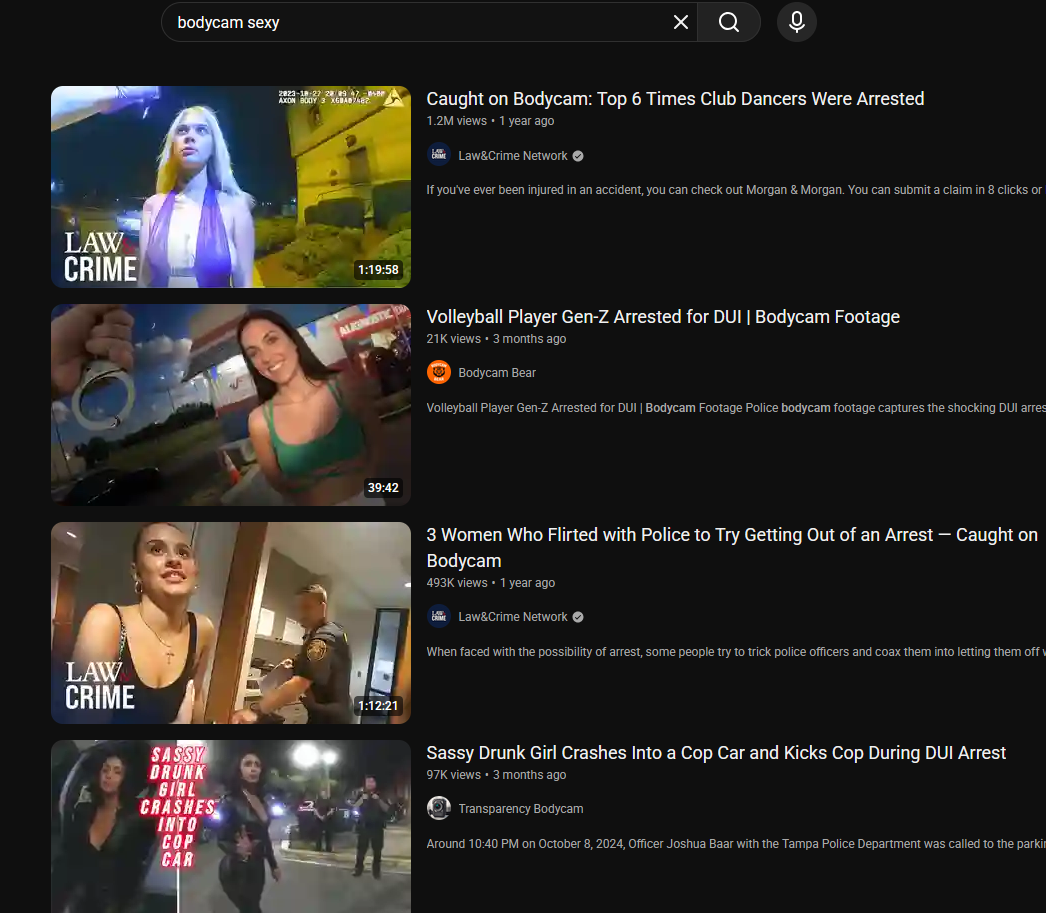Image resolution: width=1046 pixels, height=913 pixels.
Task: Open Law&Crime Network channel name under Club Dancers
Action: tap(512, 155)
